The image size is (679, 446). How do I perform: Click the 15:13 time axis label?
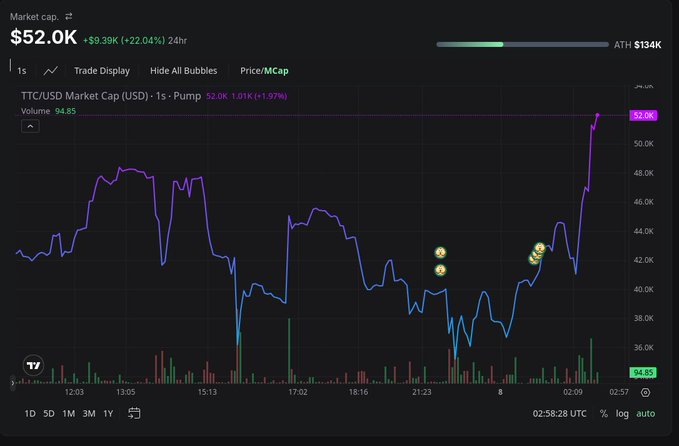pyautogui.click(x=207, y=392)
